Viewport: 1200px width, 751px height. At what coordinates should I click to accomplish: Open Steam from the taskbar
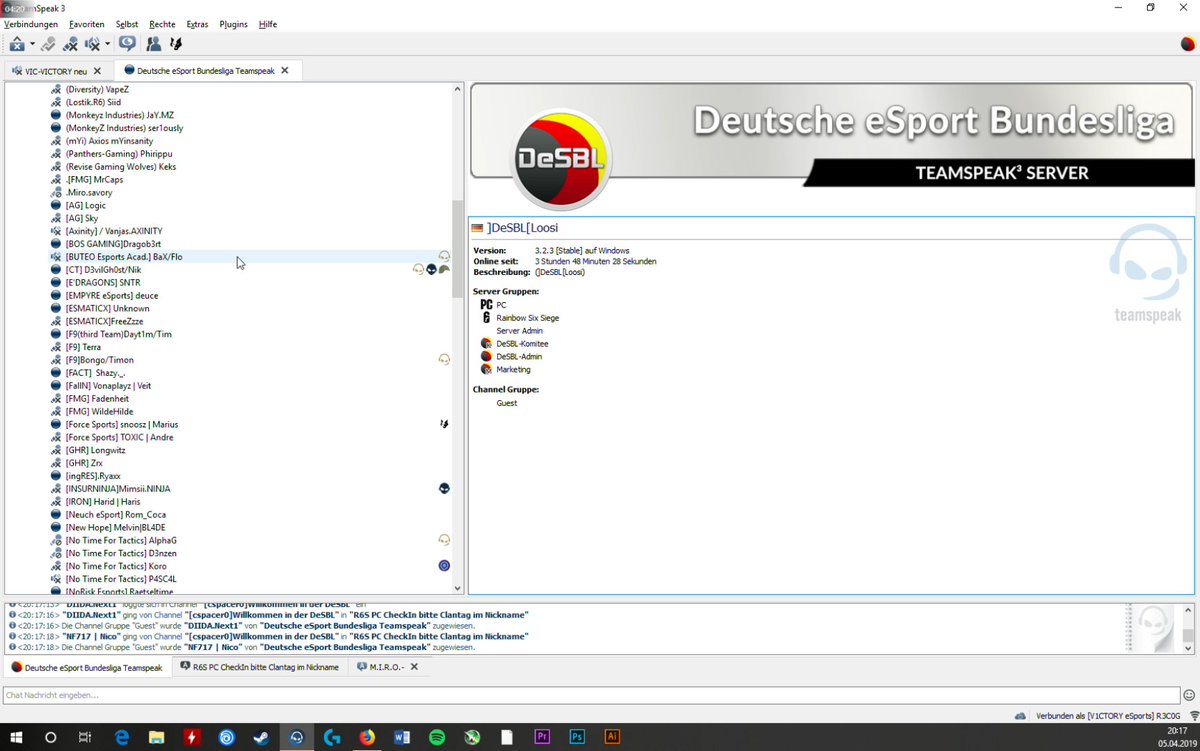(262, 737)
